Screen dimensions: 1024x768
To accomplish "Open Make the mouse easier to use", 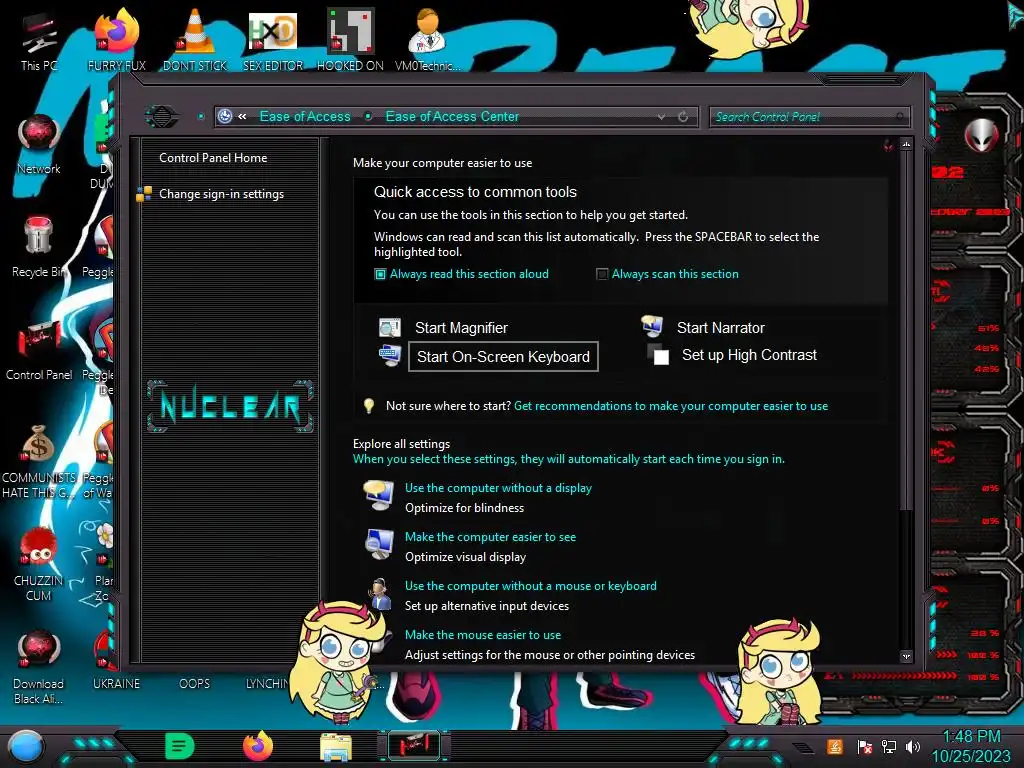I will tap(483, 635).
